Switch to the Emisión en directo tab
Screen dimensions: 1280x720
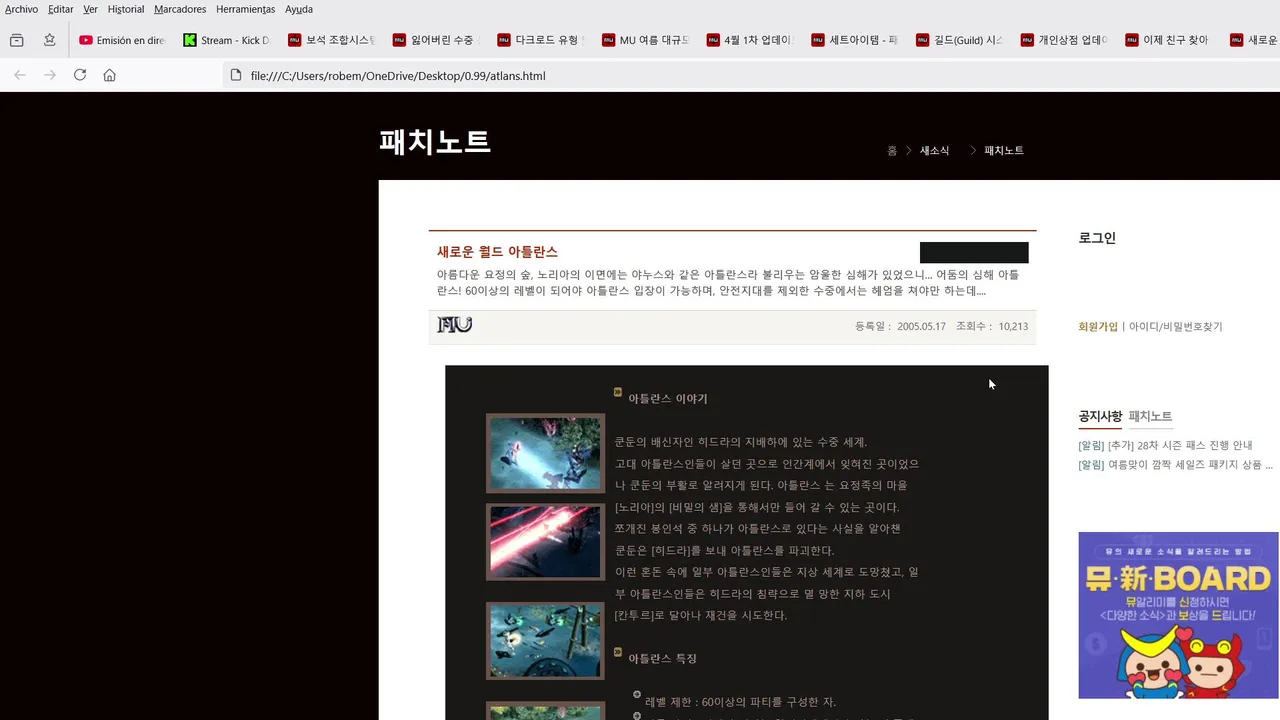(x=122, y=40)
